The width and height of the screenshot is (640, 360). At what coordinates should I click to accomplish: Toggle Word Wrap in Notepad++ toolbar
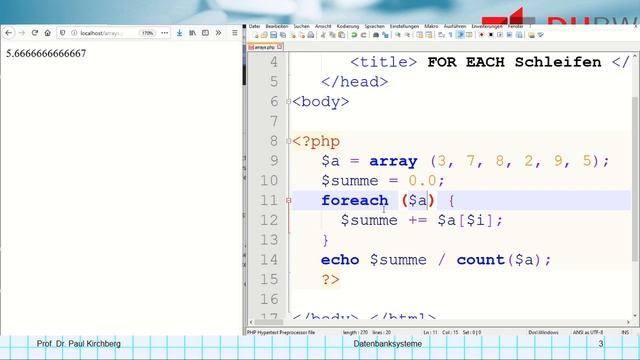441,35
